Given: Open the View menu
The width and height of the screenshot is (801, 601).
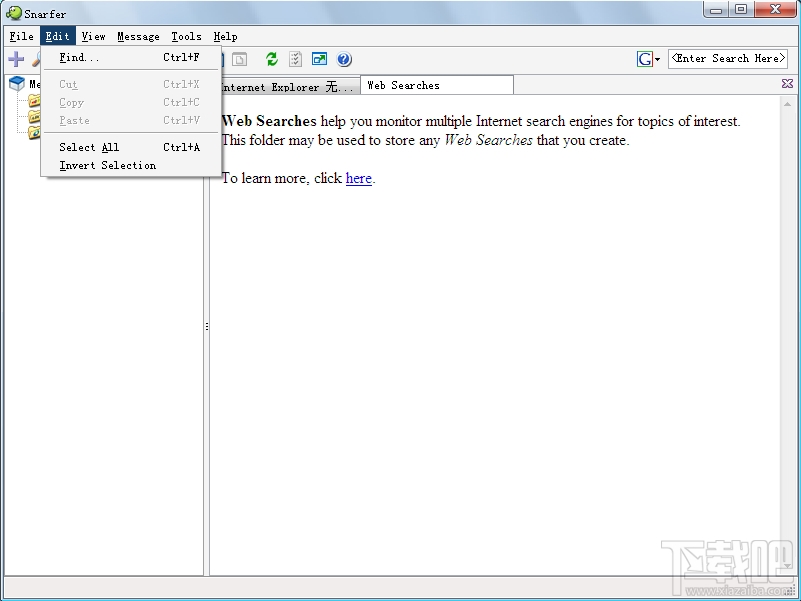Looking at the screenshot, I should (93, 36).
